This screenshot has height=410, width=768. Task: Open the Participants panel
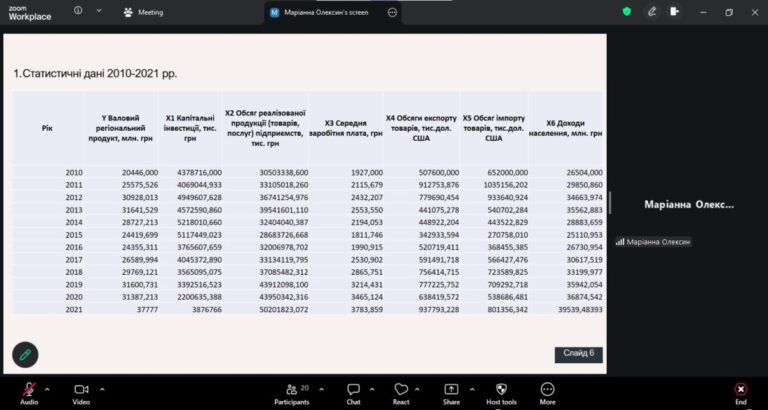point(292,393)
